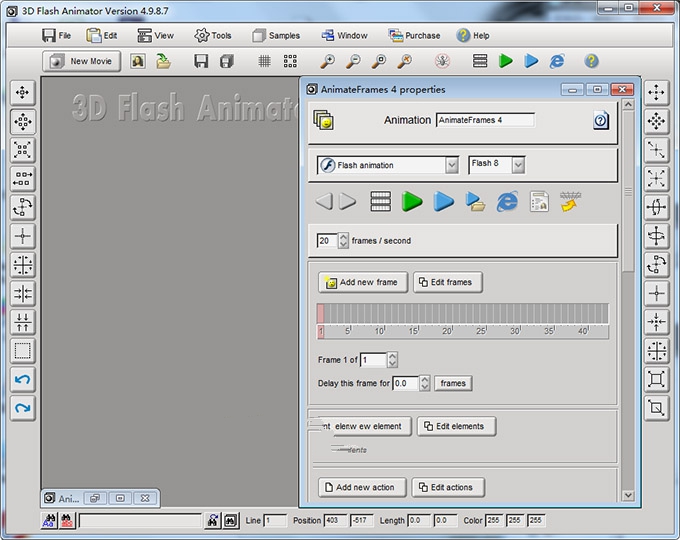Select the rotate tool in left sidebar
680x540 pixels.
23,207
